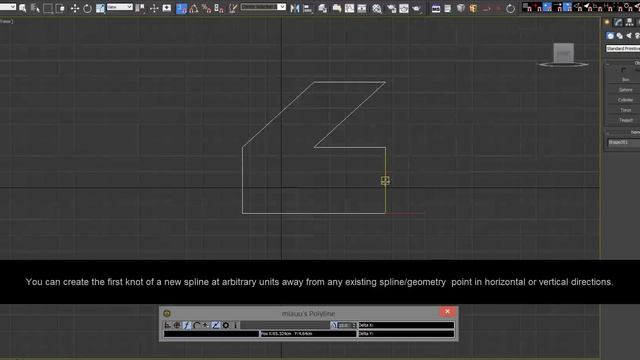The width and height of the screenshot is (640, 360).
Task: Toggle the highlighted diagonal icon in Polyline toolbar
Action: tap(216, 325)
